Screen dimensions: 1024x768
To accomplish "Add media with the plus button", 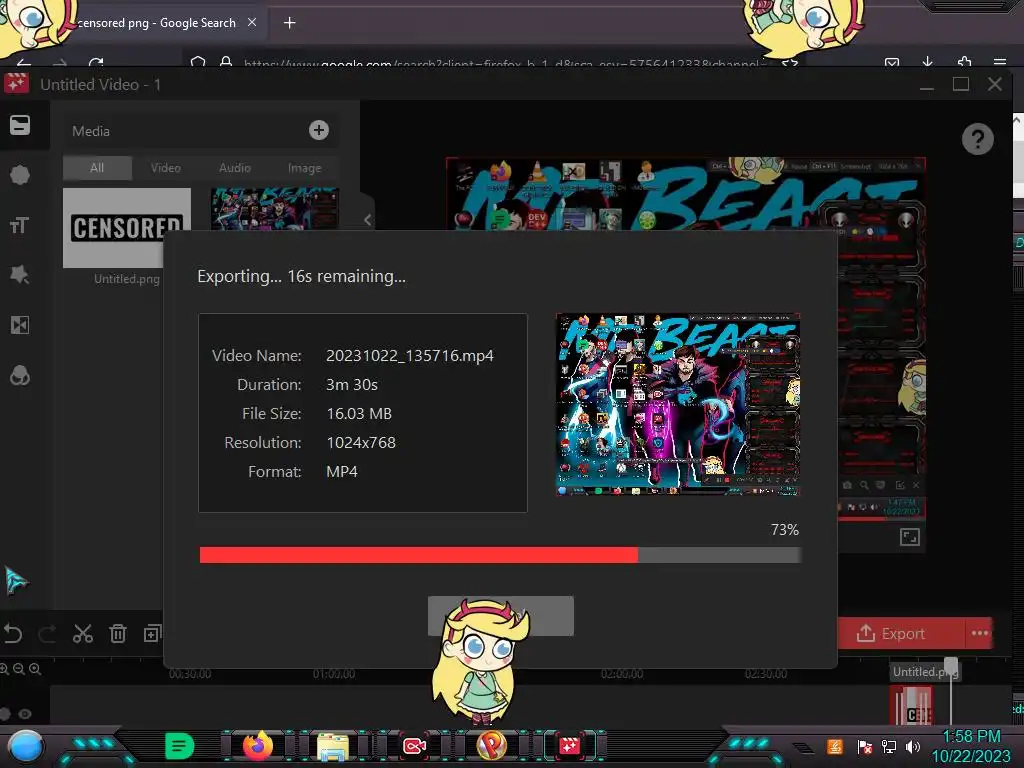I will click(x=319, y=130).
